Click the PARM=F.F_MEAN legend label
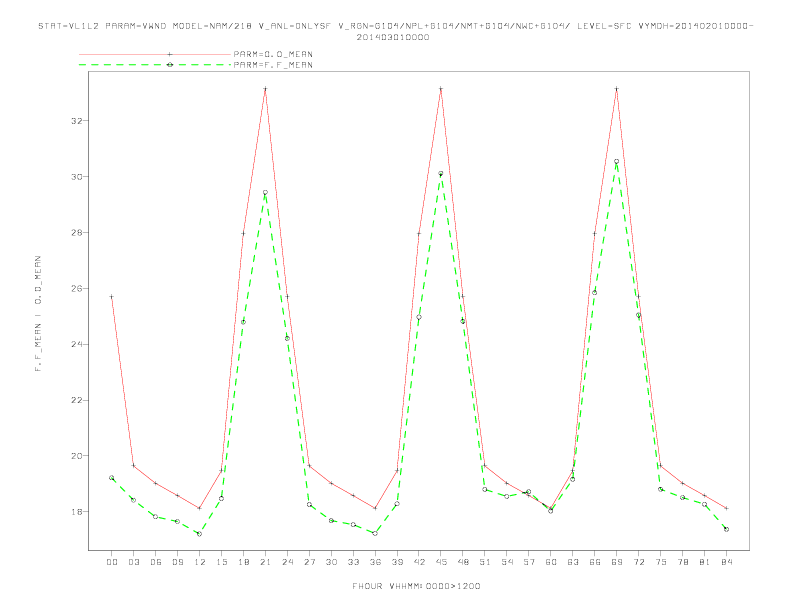The image size is (792, 612). pos(273,65)
